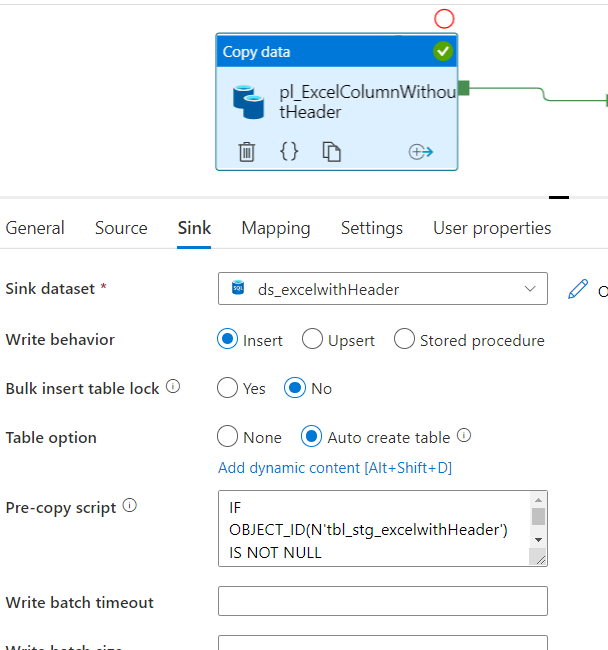Viewport: 608px width, 650px height.
Task: Click the Pre-copy script resize handle
Action: 538,558
